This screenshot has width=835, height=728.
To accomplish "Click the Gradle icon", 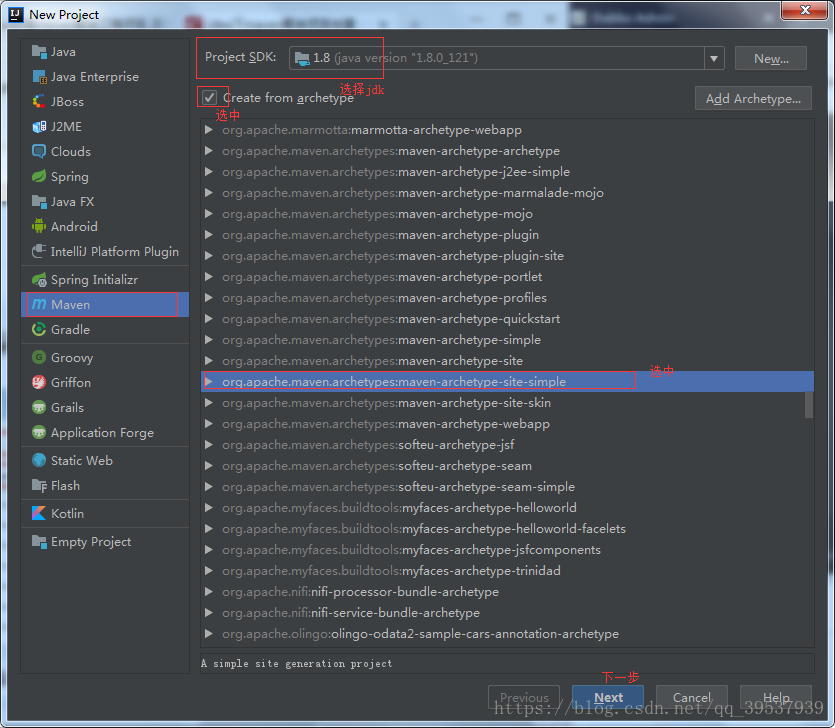I will click(x=39, y=330).
